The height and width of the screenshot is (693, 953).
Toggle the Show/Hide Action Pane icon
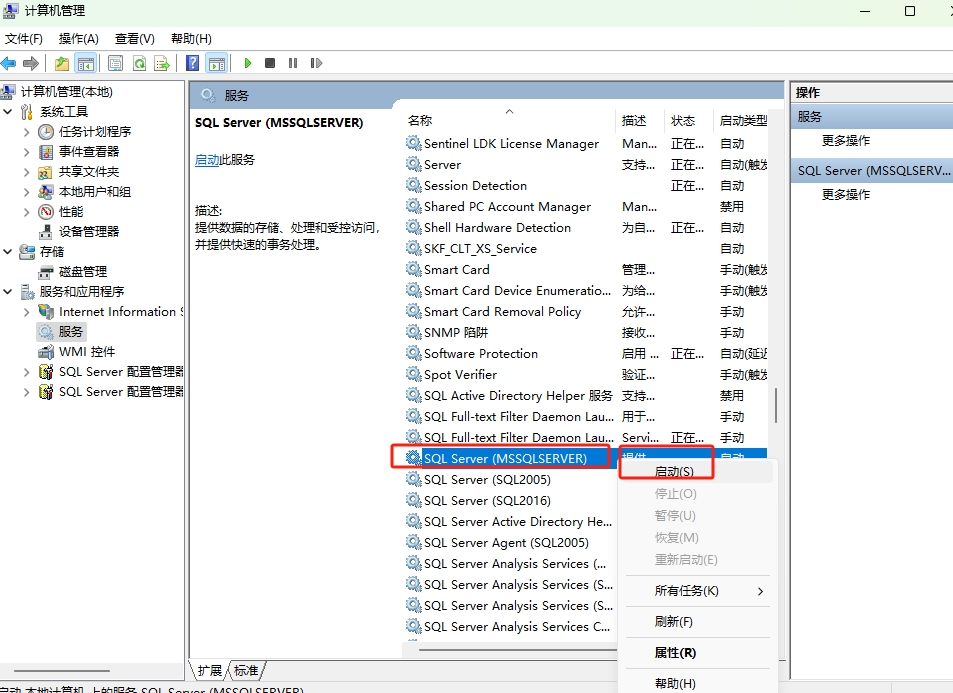216,63
